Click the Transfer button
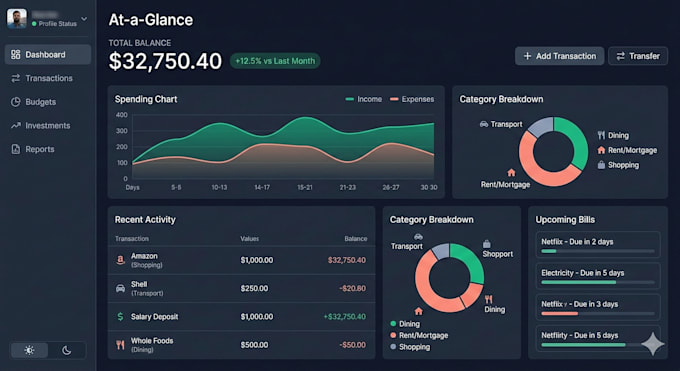The image size is (680, 371). (638, 56)
